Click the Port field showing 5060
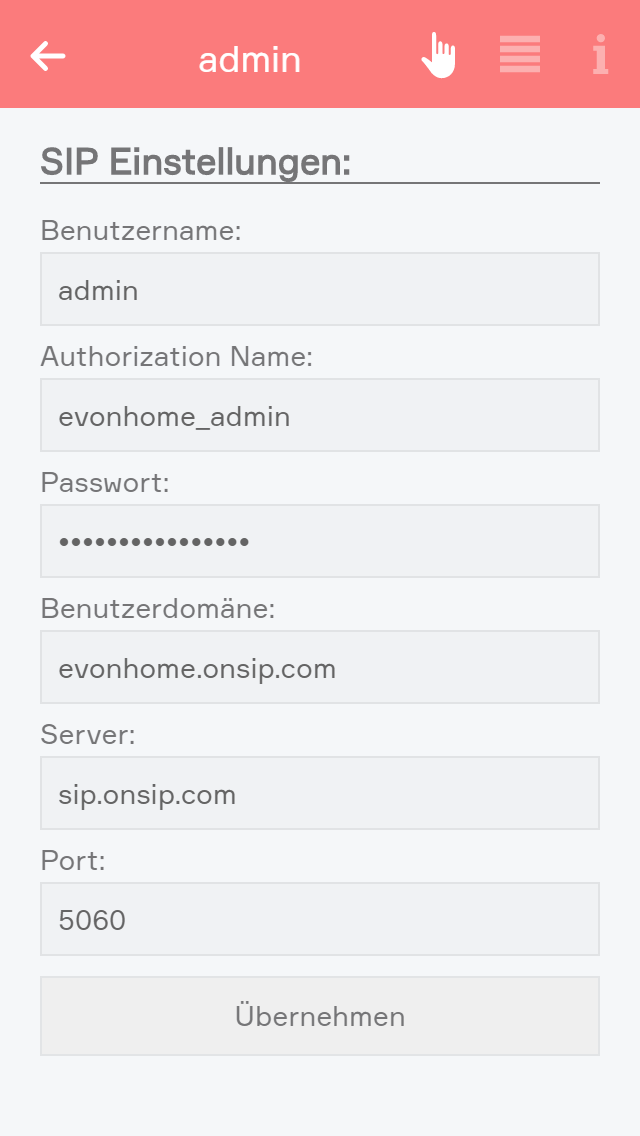 (320, 919)
